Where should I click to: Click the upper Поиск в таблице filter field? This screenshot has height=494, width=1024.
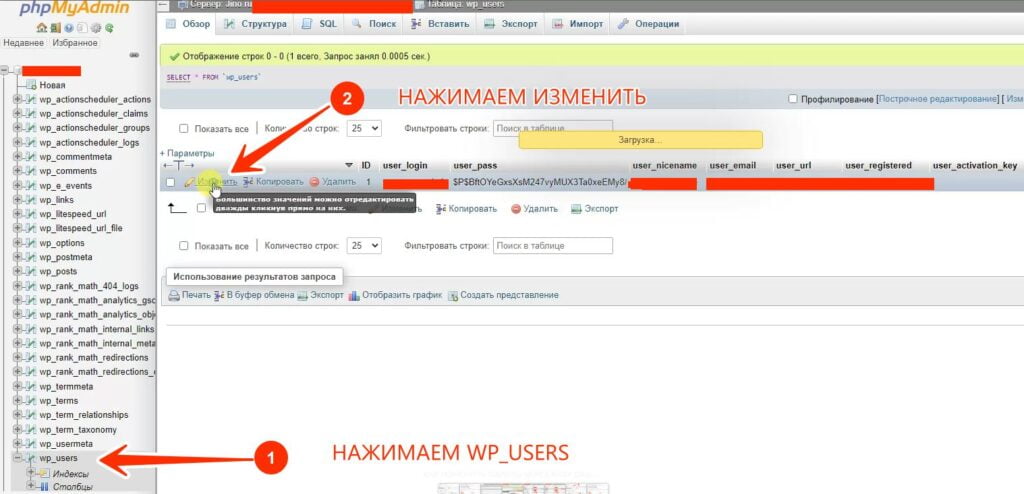pyautogui.click(x=552, y=129)
